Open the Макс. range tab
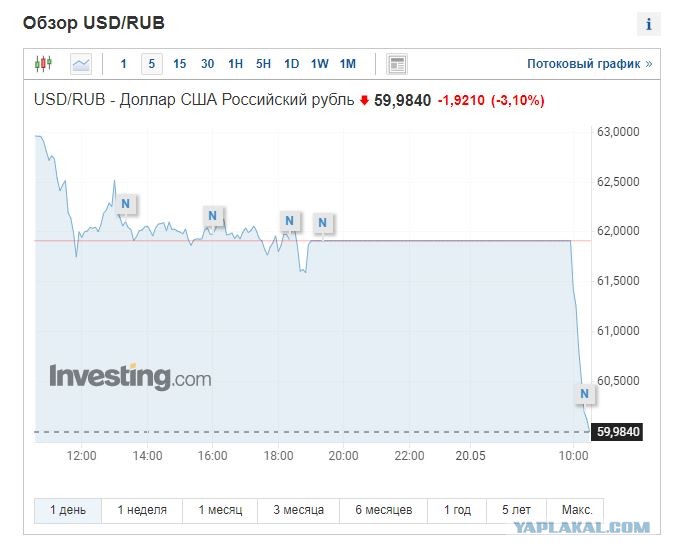The image size is (676, 557). (x=576, y=510)
